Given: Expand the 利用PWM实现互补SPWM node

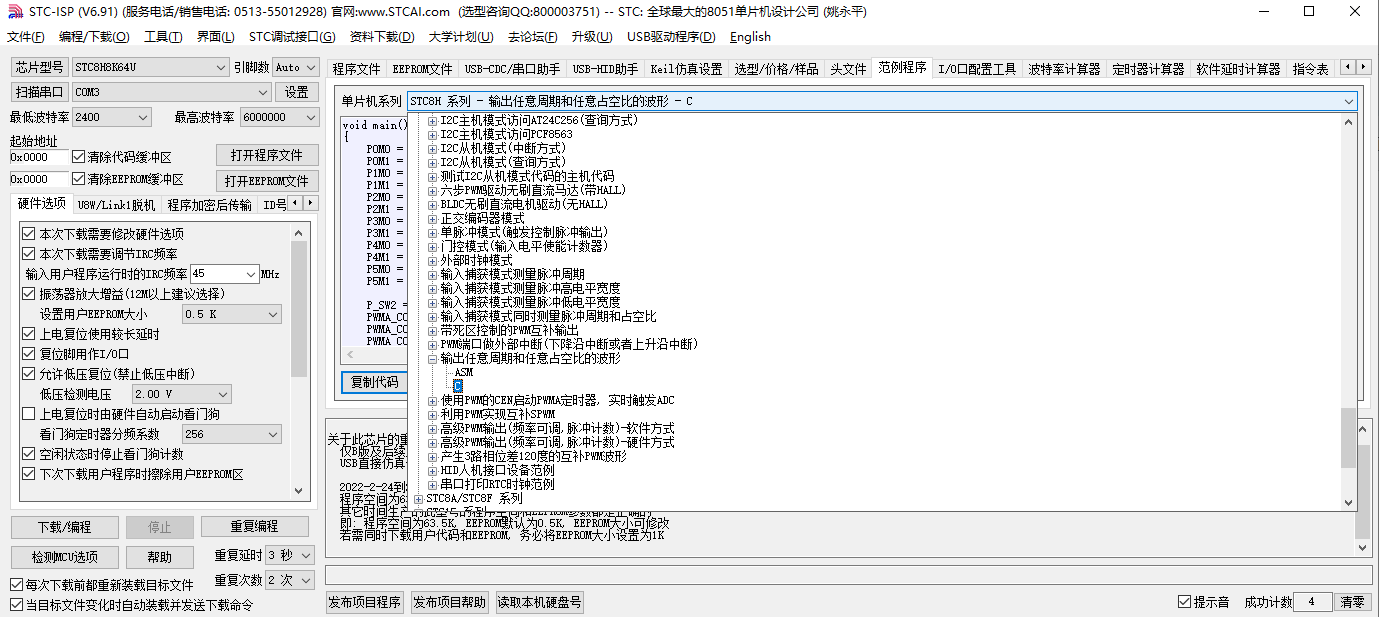Looking at the screenshot, I should [x=433, y=414].
